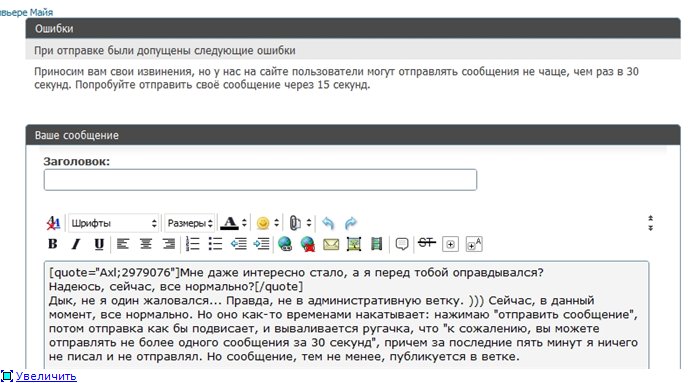Screen dimensions: 700x383
Task: Click the boxed plus-with-A tag icon
Action: coord(474,244)
